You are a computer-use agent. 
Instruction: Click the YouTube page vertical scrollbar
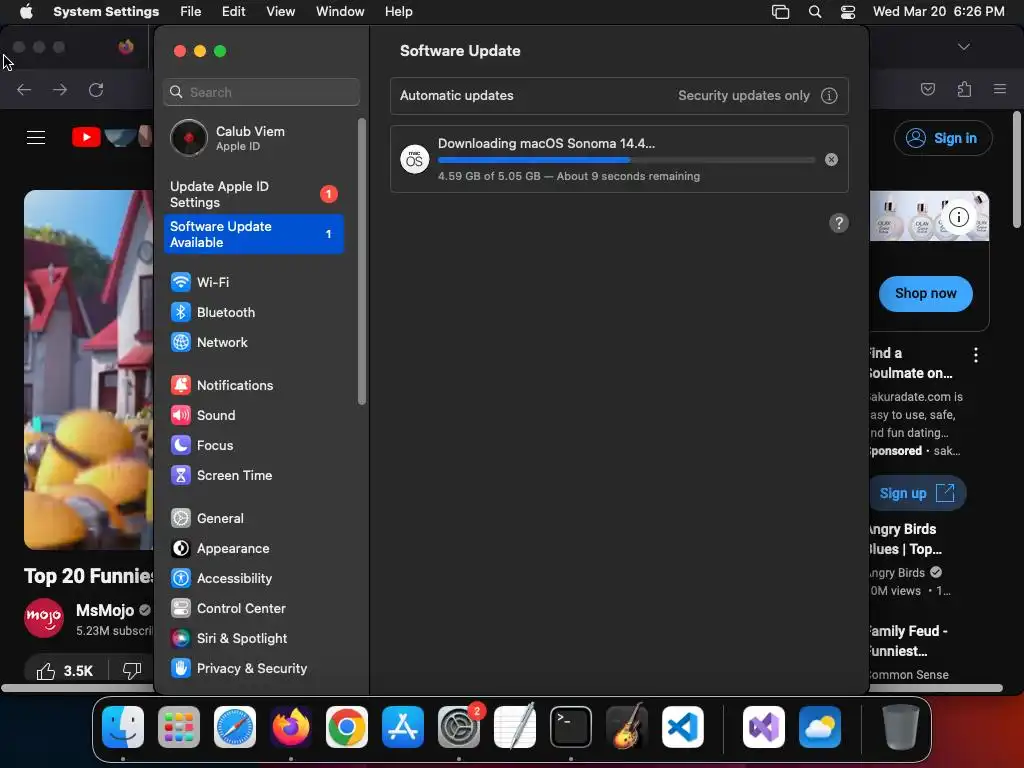pyautogui.click(x=1017, y=170)
